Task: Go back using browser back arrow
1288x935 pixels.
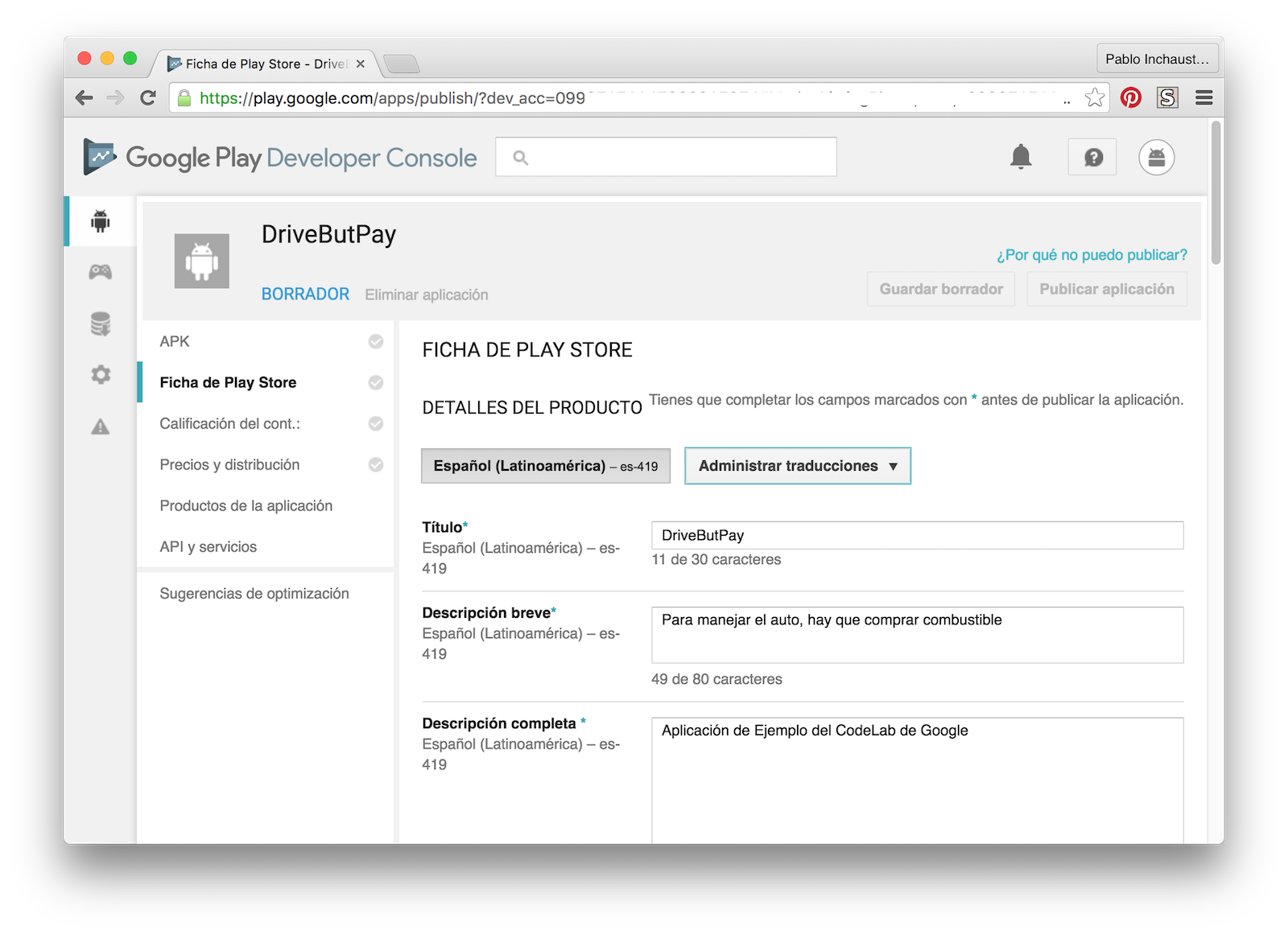Action: (x=84, y=98)
